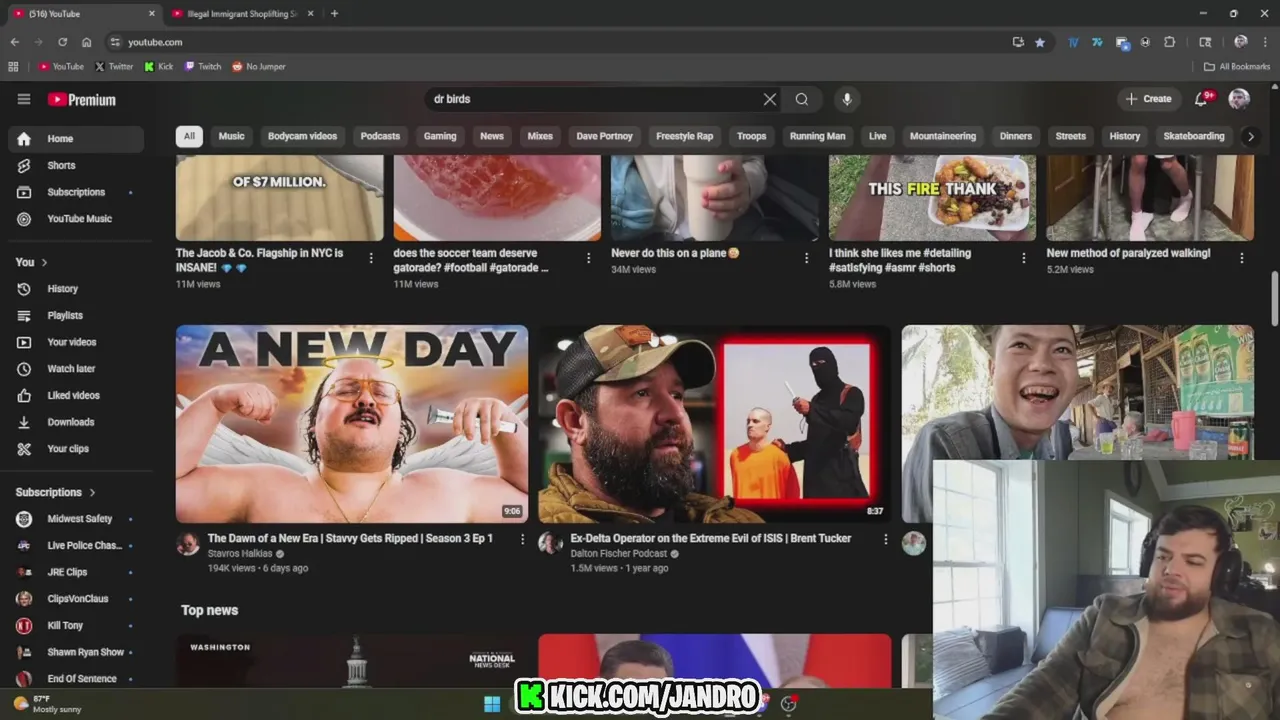This screenshot has height=720, width=1280.
Task: Play 'A New Day' Stavvy video thumbnail
Action: coord(352,424)
